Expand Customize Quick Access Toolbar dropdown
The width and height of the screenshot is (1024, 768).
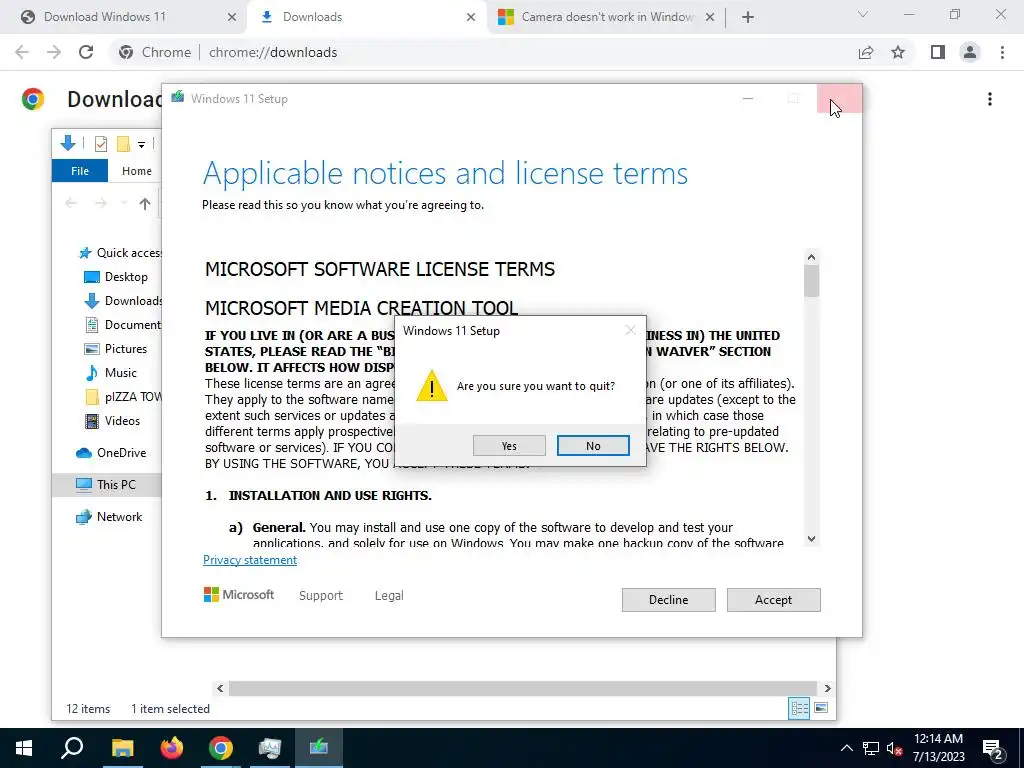tap(141, 144)
